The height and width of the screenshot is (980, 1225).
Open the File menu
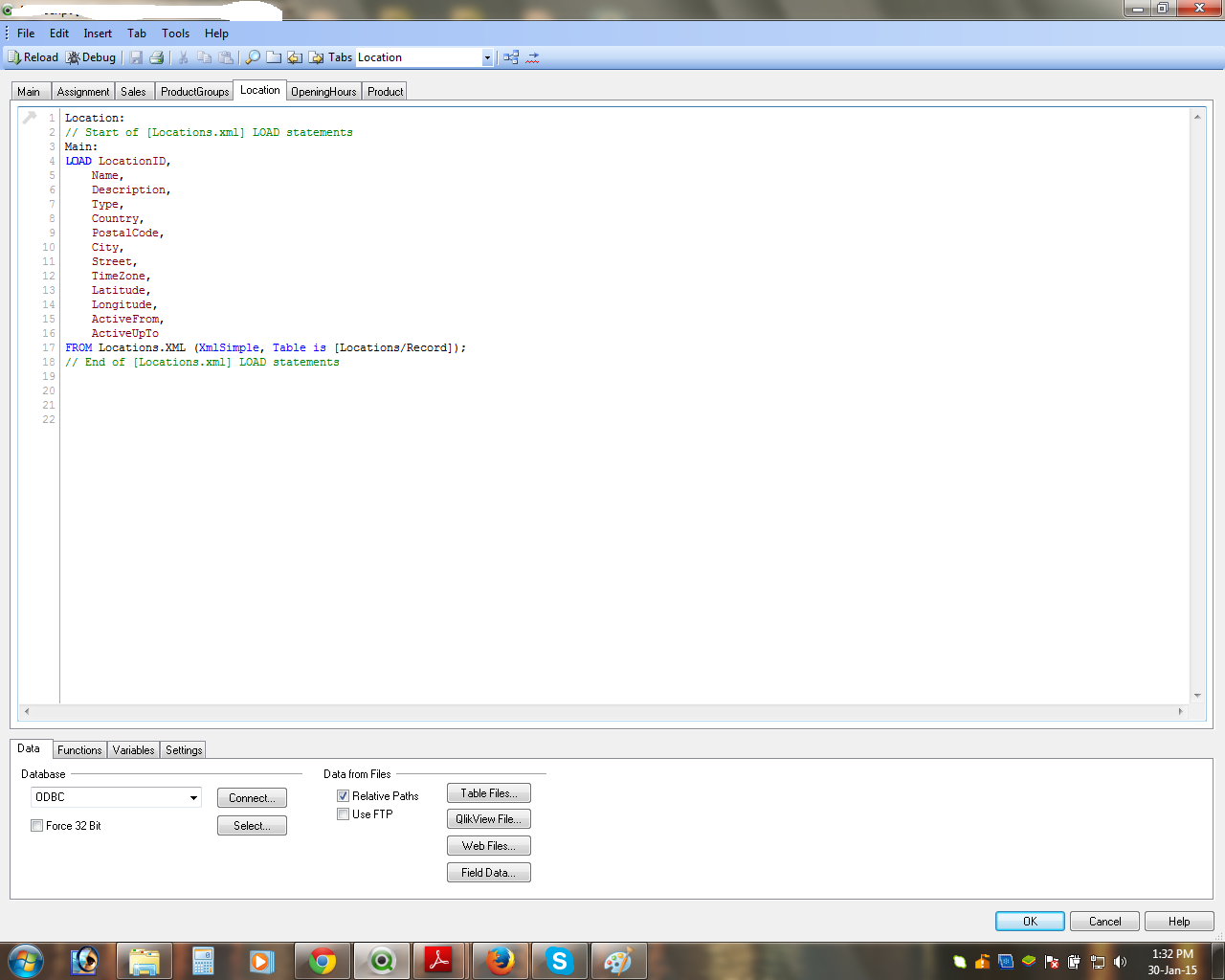(x=26, y=33)
